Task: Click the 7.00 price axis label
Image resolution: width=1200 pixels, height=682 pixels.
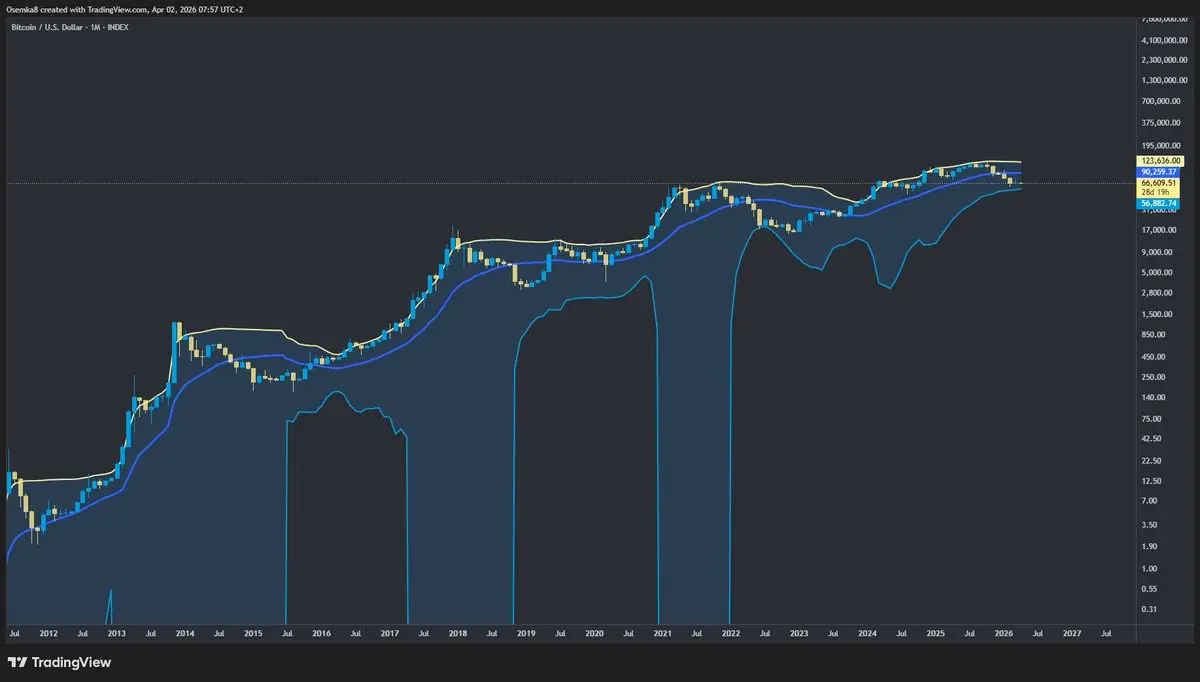Action: 1150,500
